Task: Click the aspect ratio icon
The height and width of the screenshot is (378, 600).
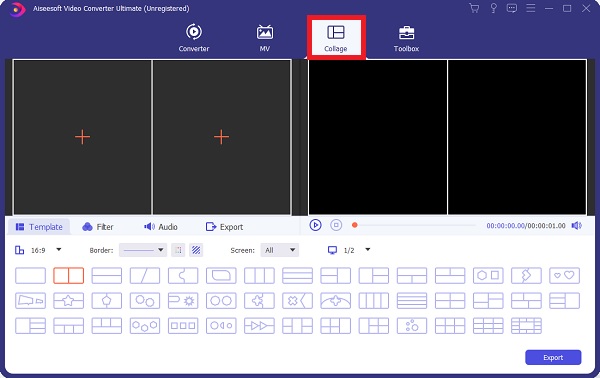Action: (19, 250)
